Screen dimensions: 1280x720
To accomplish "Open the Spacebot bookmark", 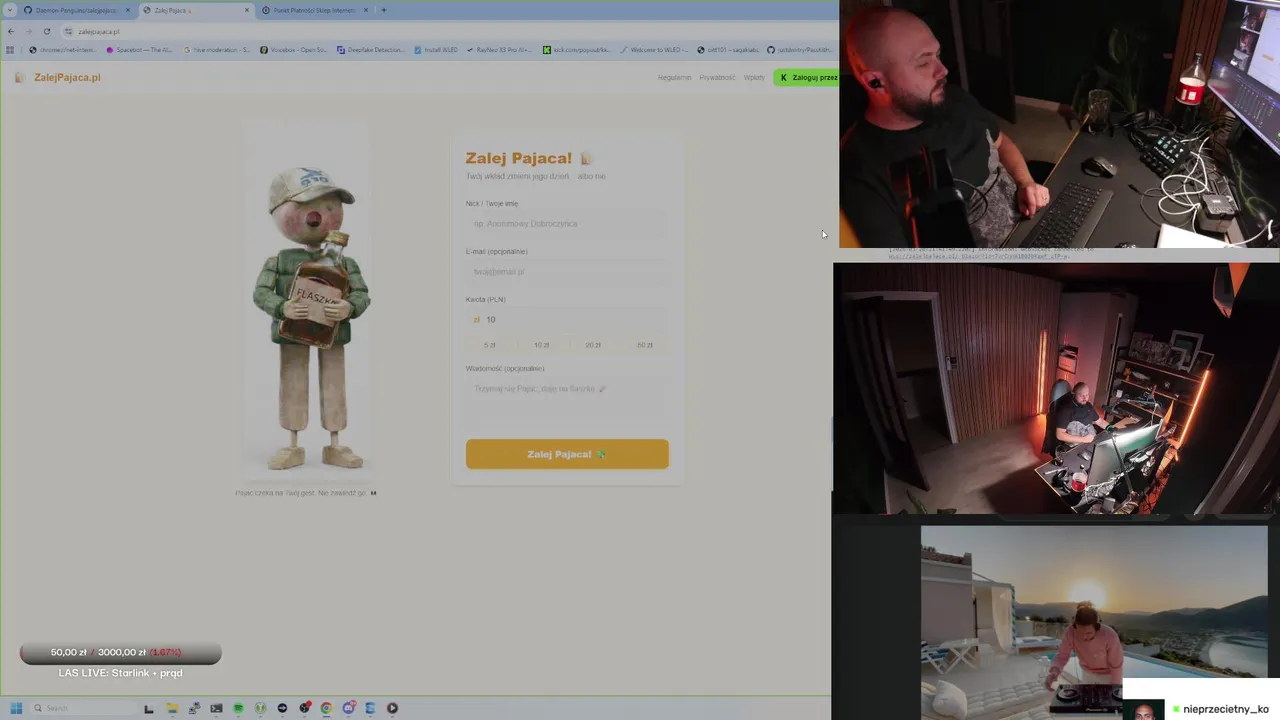I will [x=139, y=49].
